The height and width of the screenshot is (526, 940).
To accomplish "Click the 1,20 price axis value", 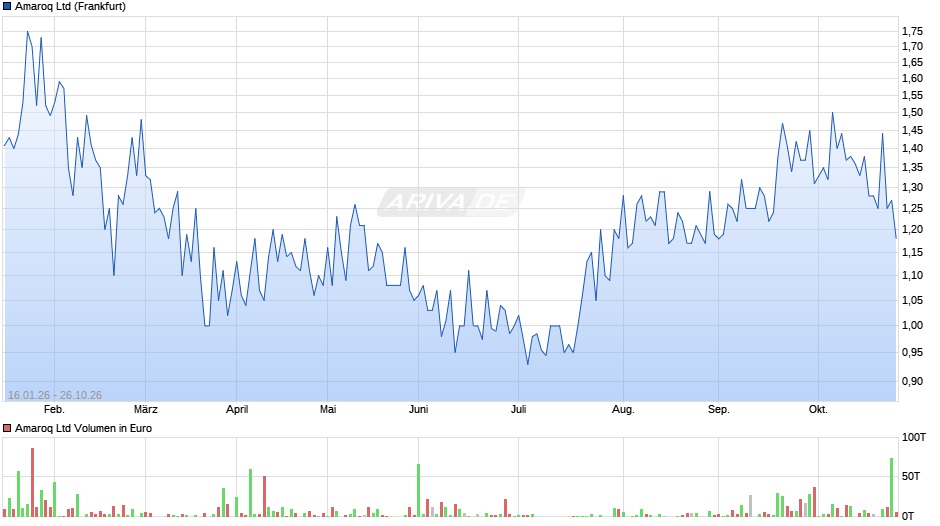I will click(x=912, y=229).
